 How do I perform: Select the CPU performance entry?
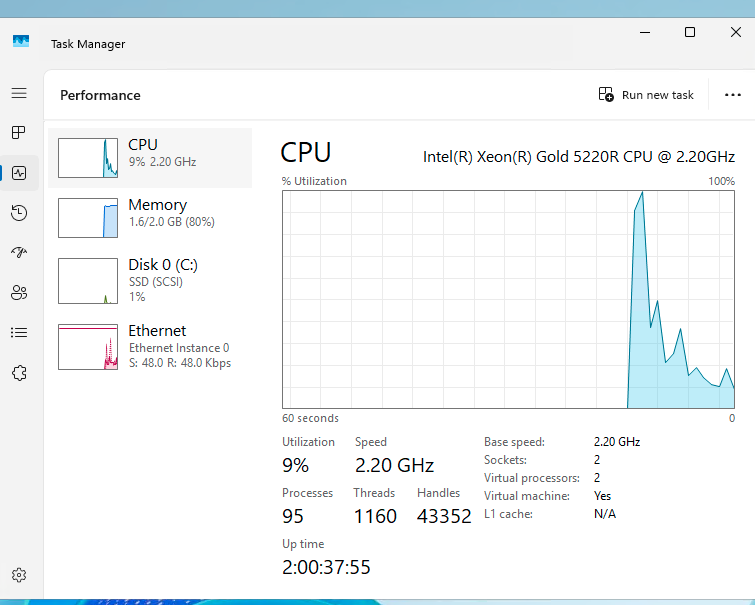click(150, 158)
